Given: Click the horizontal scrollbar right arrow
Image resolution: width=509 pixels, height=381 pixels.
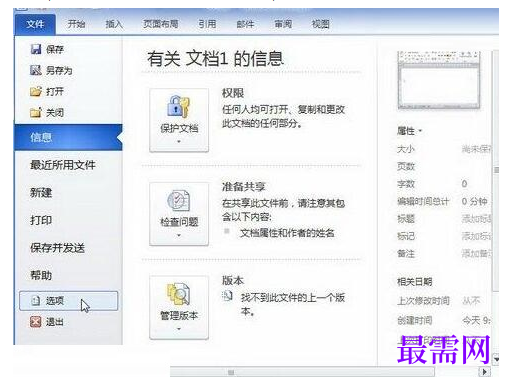Looking at the screenshot, I should tap(484, 372).
